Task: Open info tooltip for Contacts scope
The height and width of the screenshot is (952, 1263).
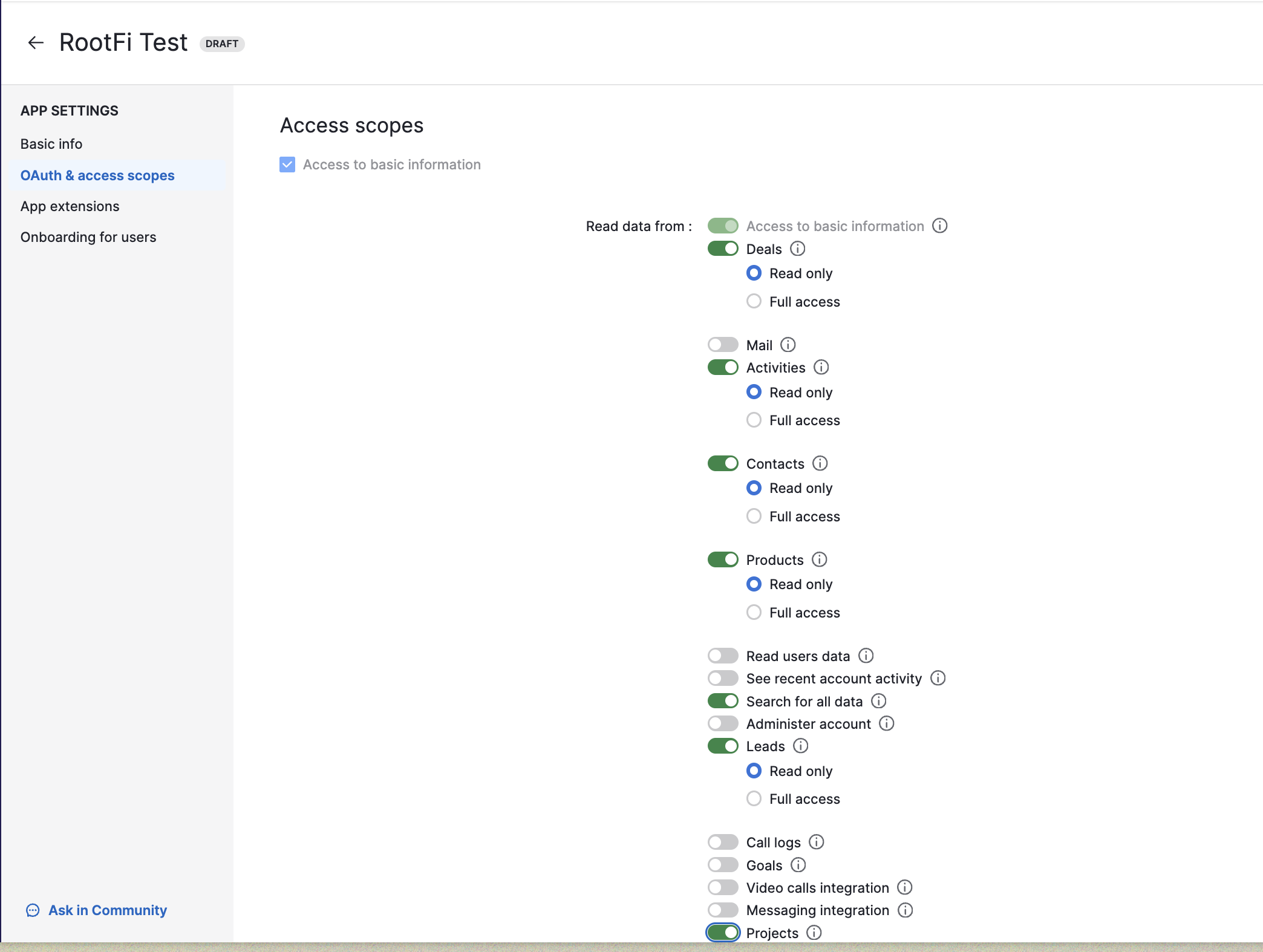Action: (820, 463)
